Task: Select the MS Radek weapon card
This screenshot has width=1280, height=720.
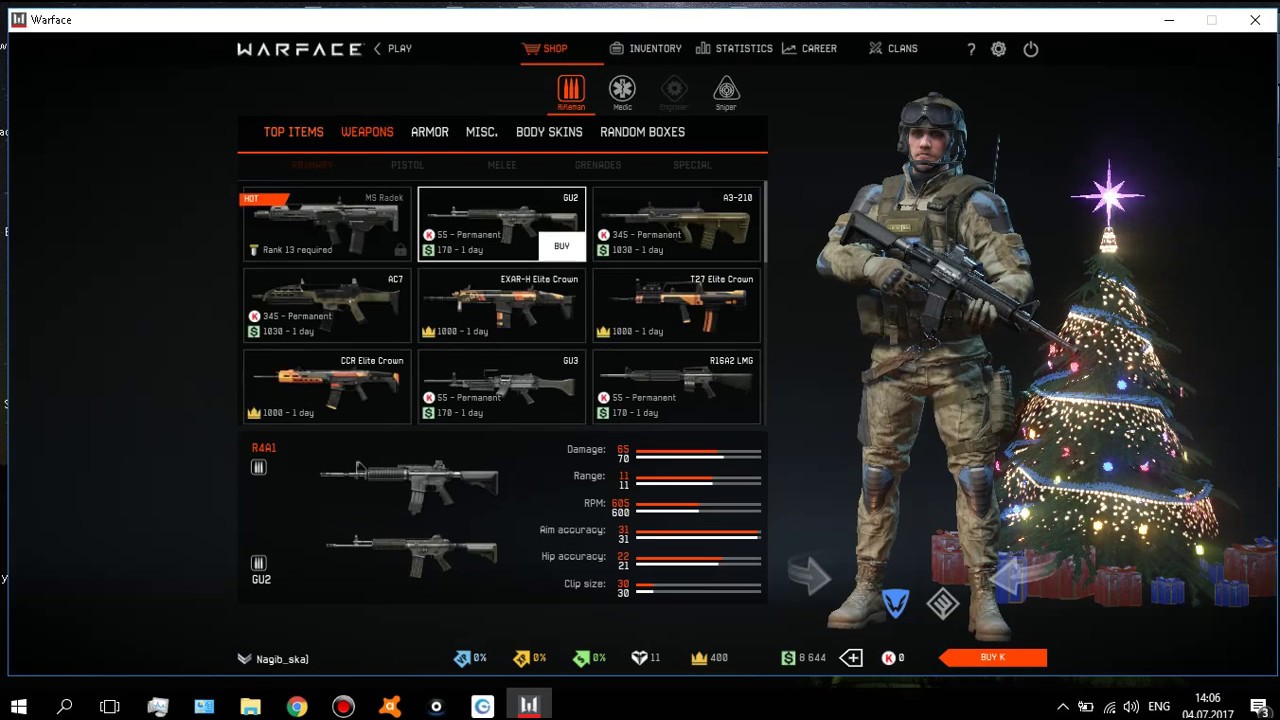Action: click(327, 224)
